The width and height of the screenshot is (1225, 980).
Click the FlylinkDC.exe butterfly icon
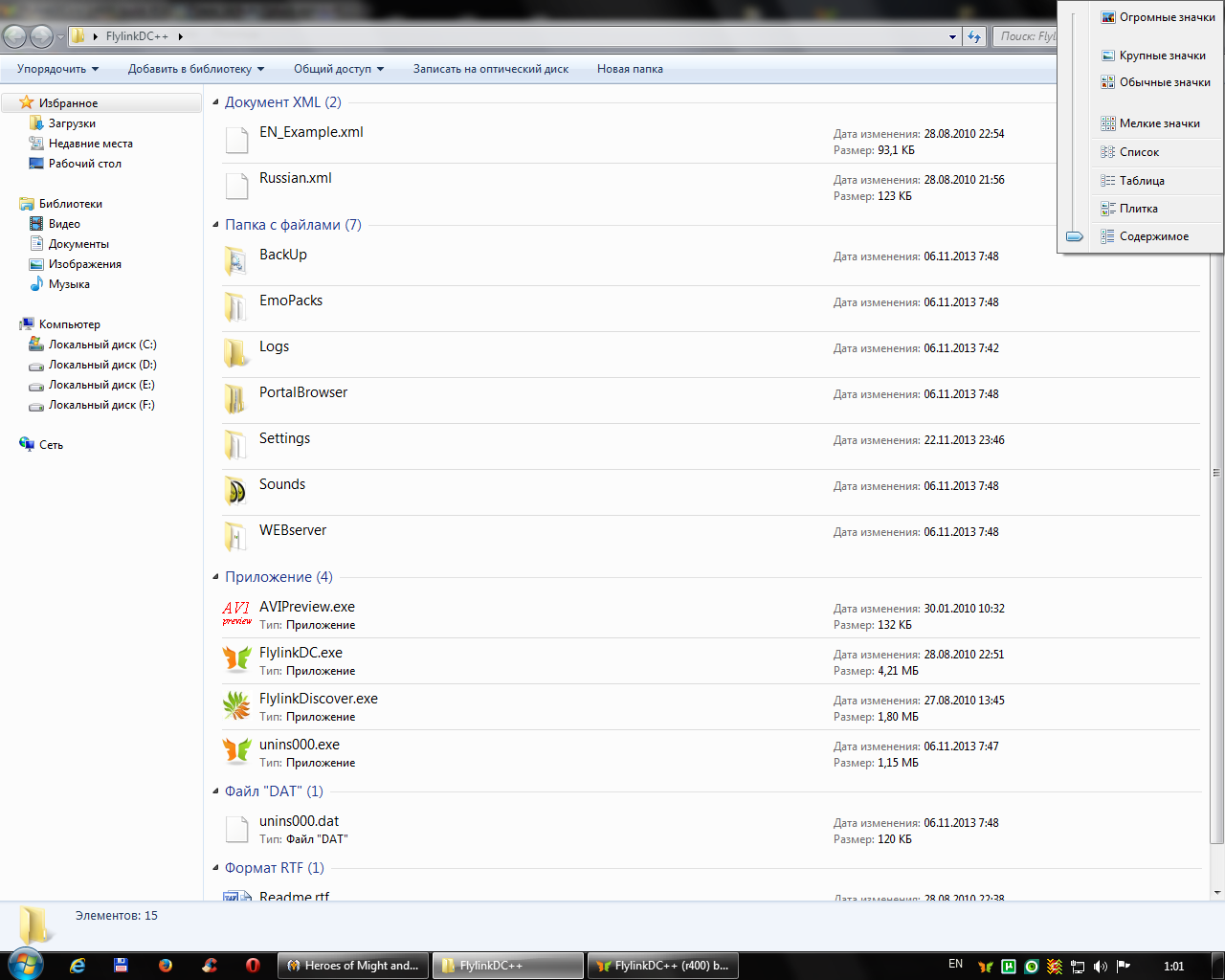pos(236,659)
